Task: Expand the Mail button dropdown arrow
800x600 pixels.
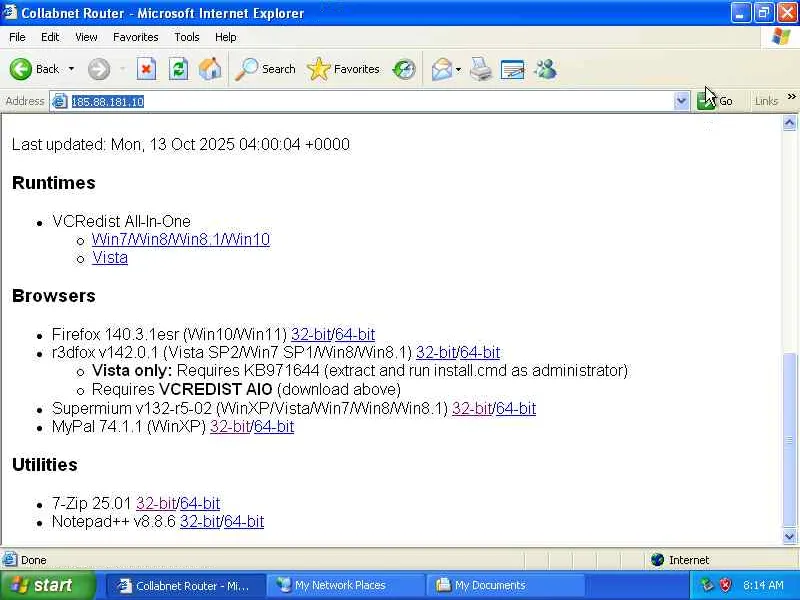Action: 458,69
